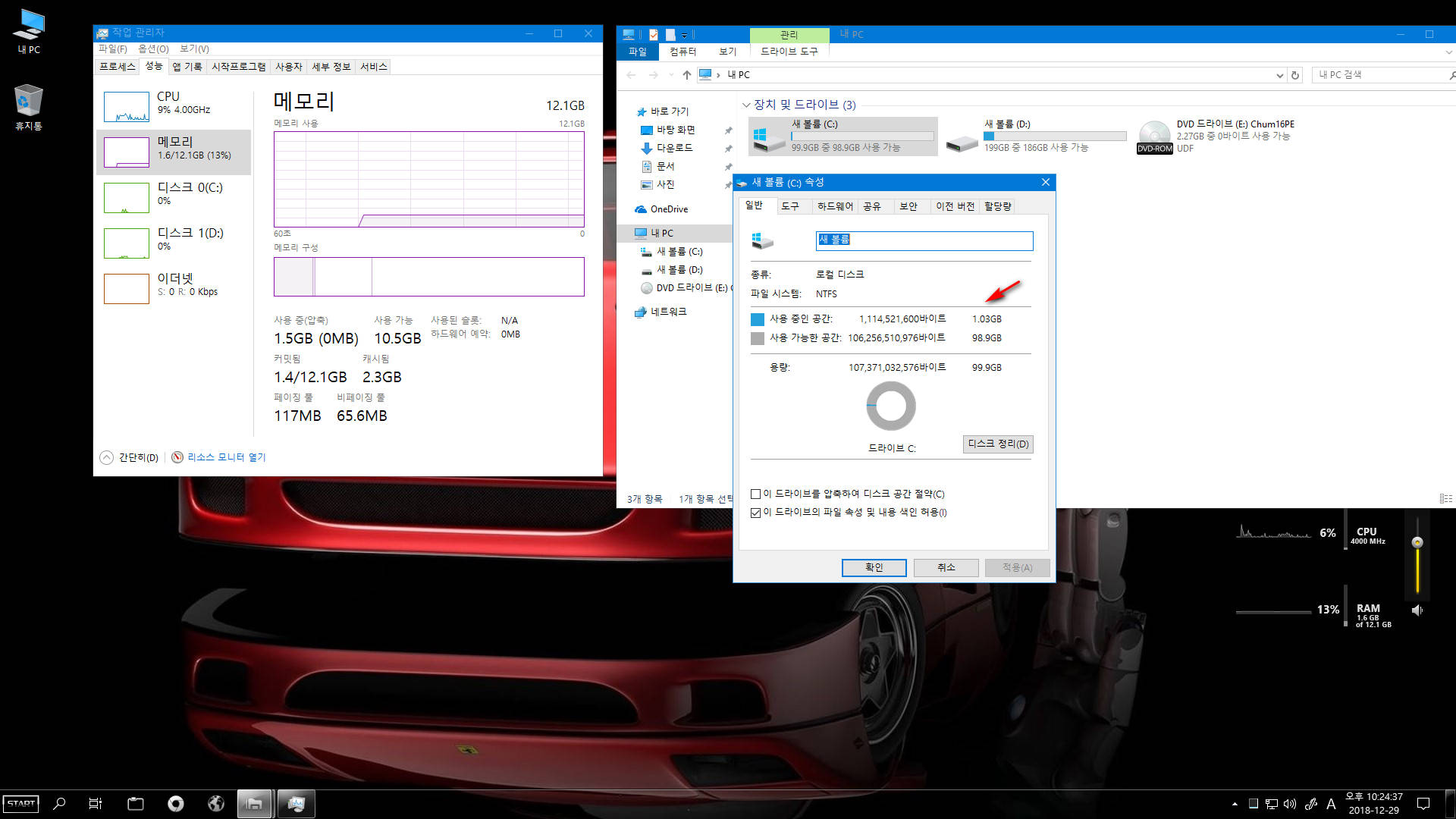1456x819 pixels.
Task: Enable drive compression checkbox
Action: pyautogui.click(x=755, y=494)
